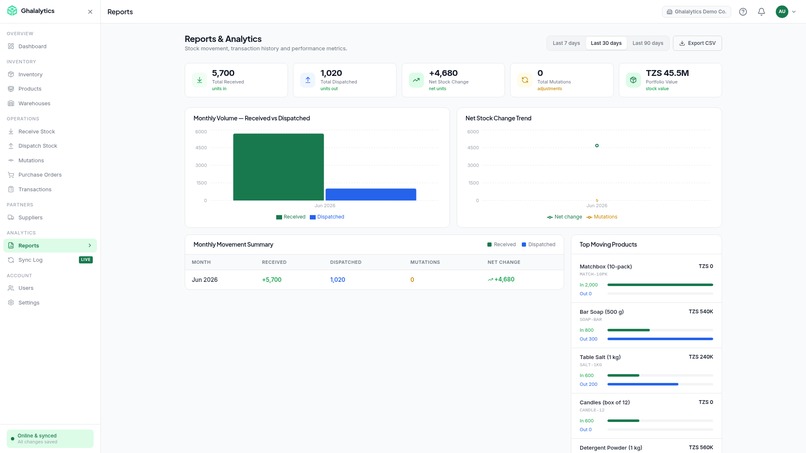This screenshot has height=453, width=806.
Task: Select the Reports sidebar item
Action: 50,246
